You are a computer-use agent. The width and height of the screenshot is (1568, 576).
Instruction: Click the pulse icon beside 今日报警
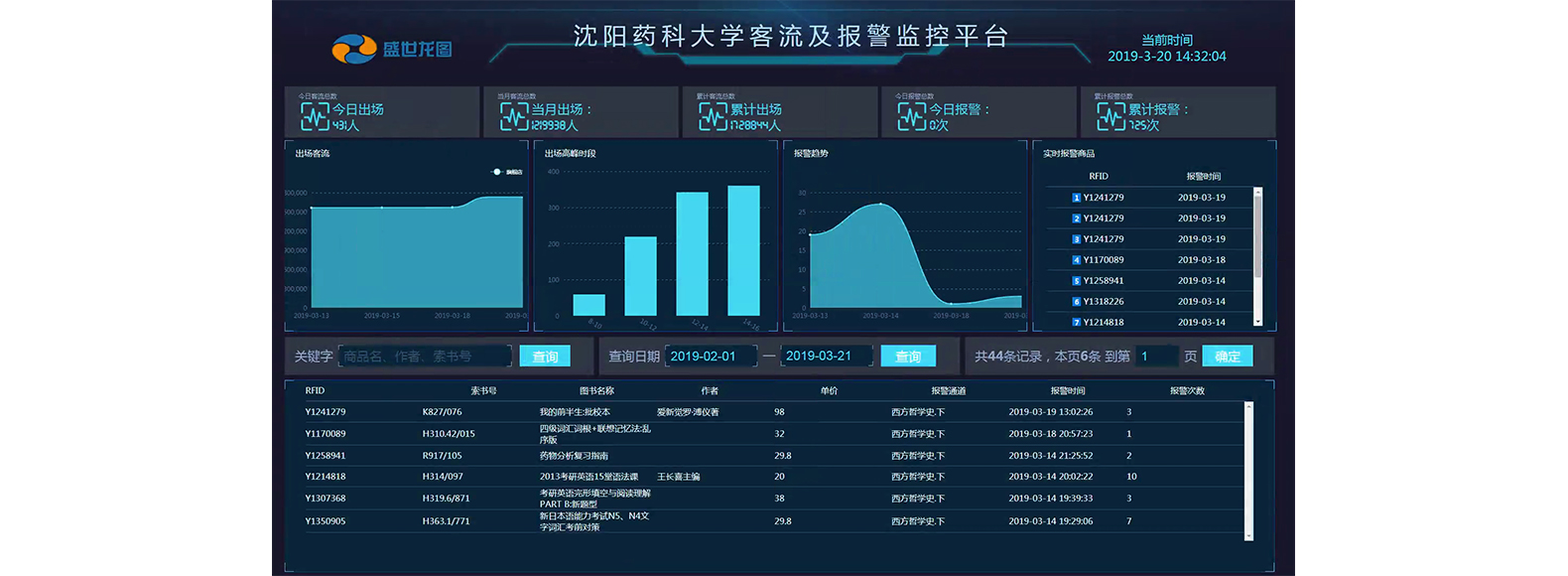pos(912,117)
